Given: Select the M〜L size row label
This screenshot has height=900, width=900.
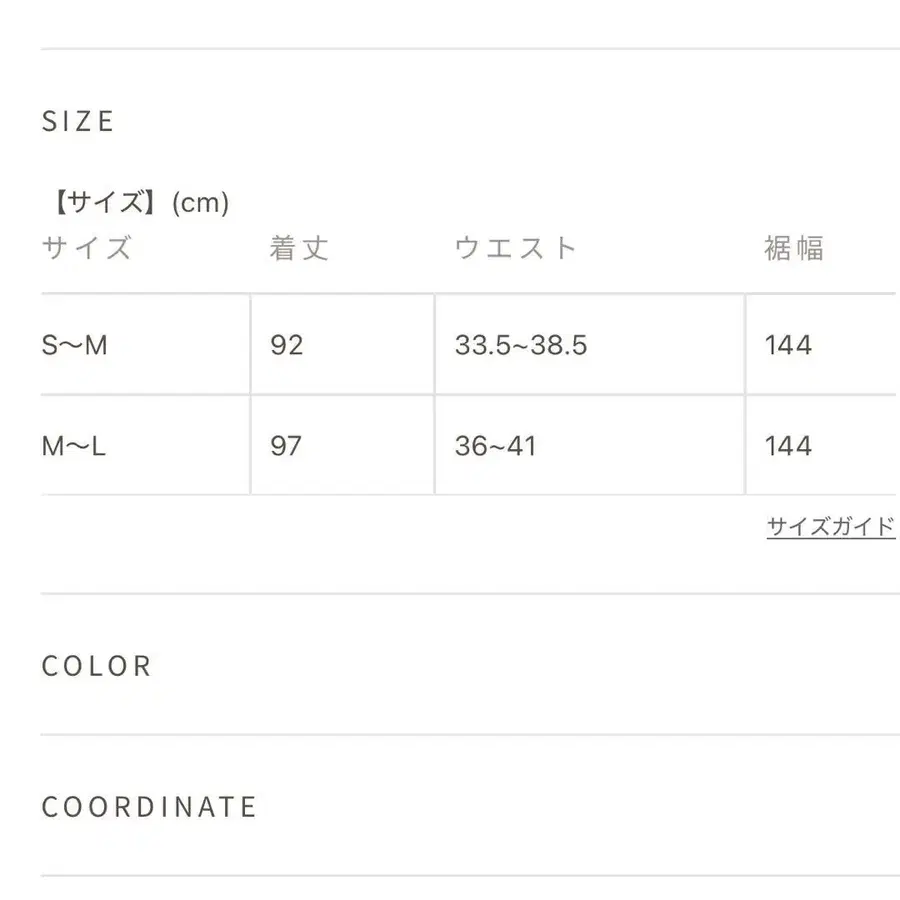Looking at the screenshot, I should 74,446.
